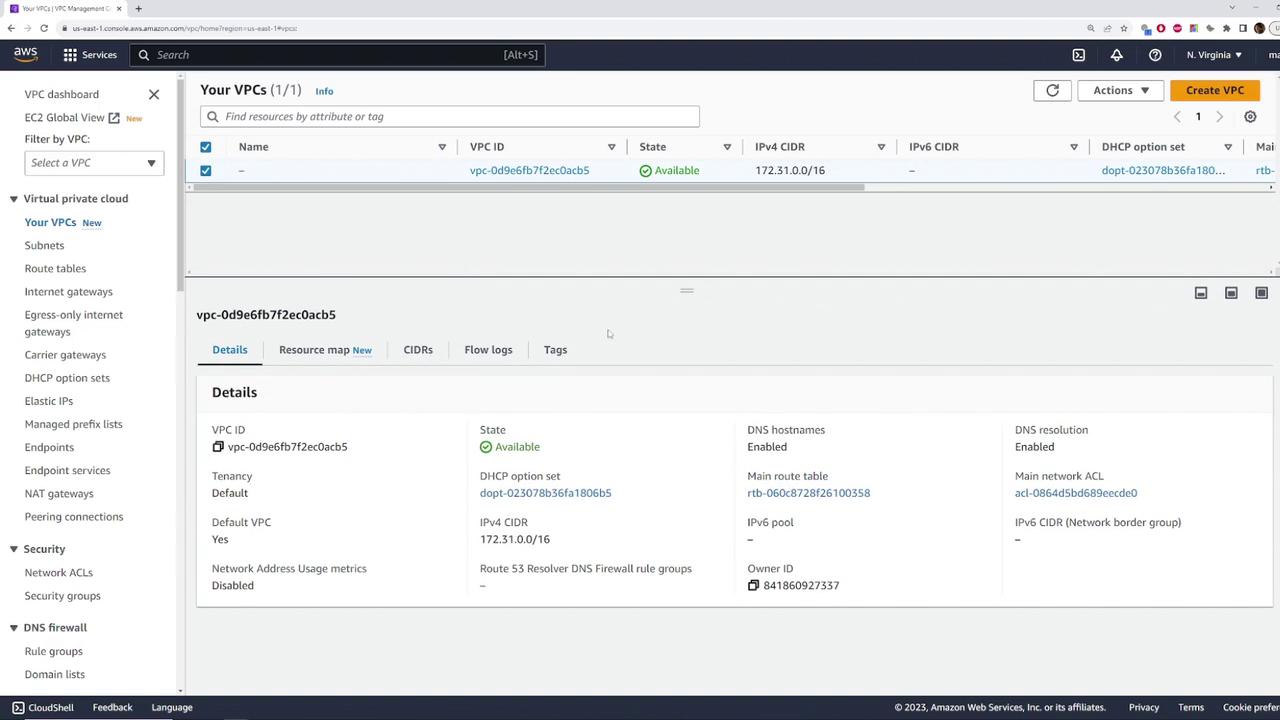
Task: Open the CloudShell icon in top bar
Action: (x=1078, y=55)
